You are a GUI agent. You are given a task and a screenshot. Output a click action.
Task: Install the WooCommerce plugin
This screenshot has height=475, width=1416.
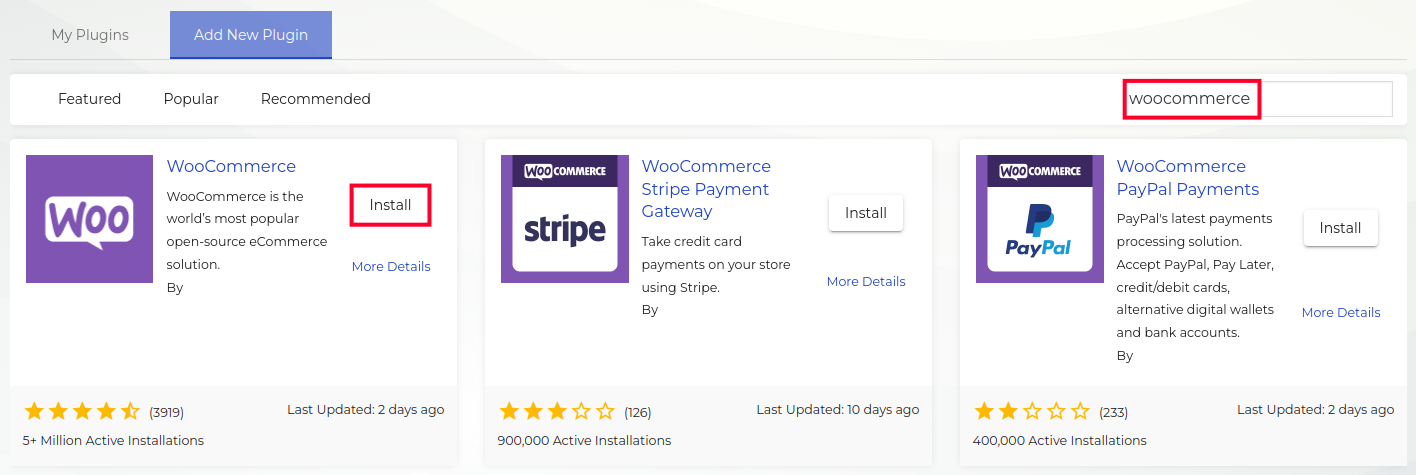(390, 205)
